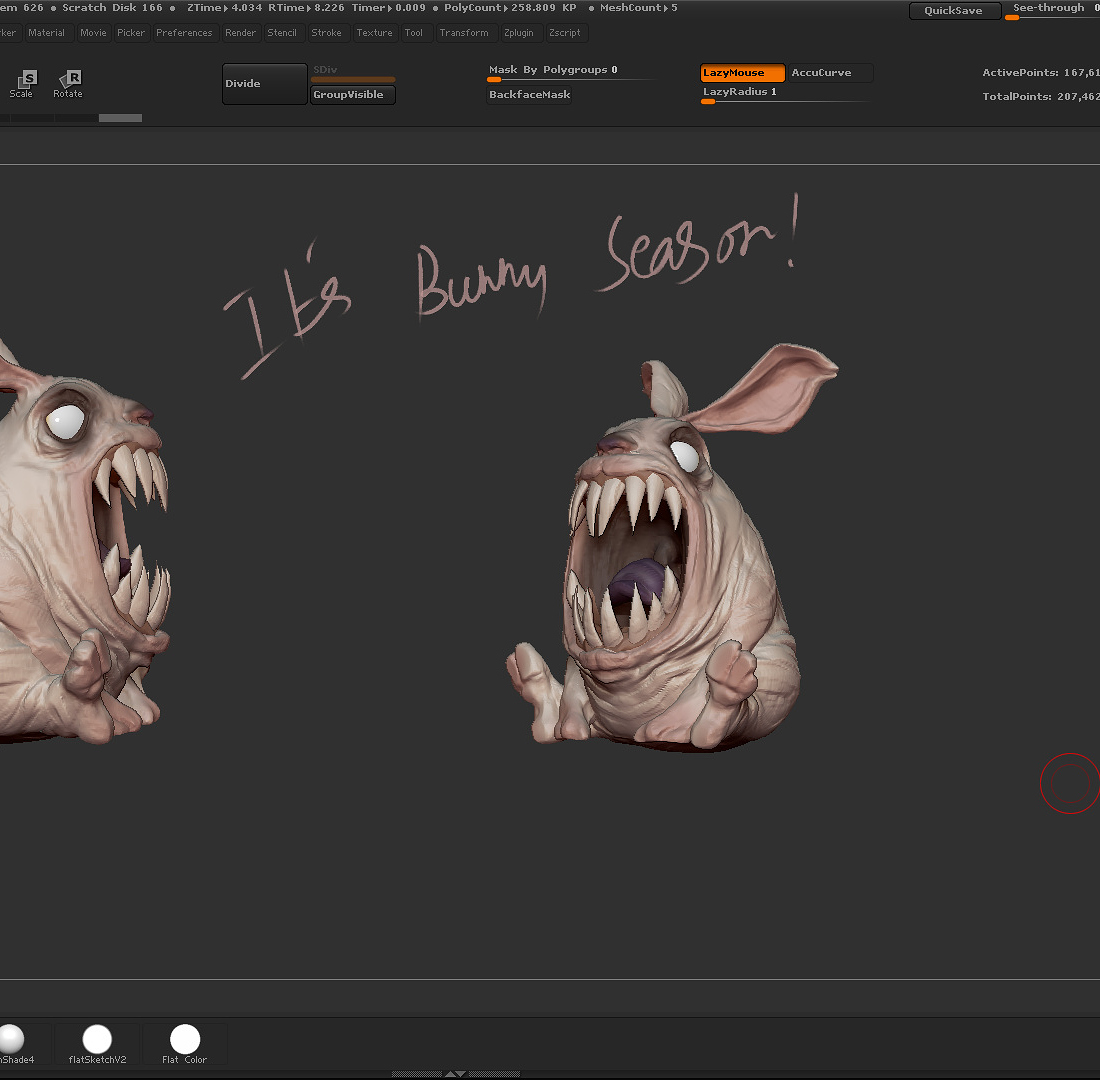Open the Movie menu
The height and width of the screenshot is (1080, 1100).
point(93,33)
